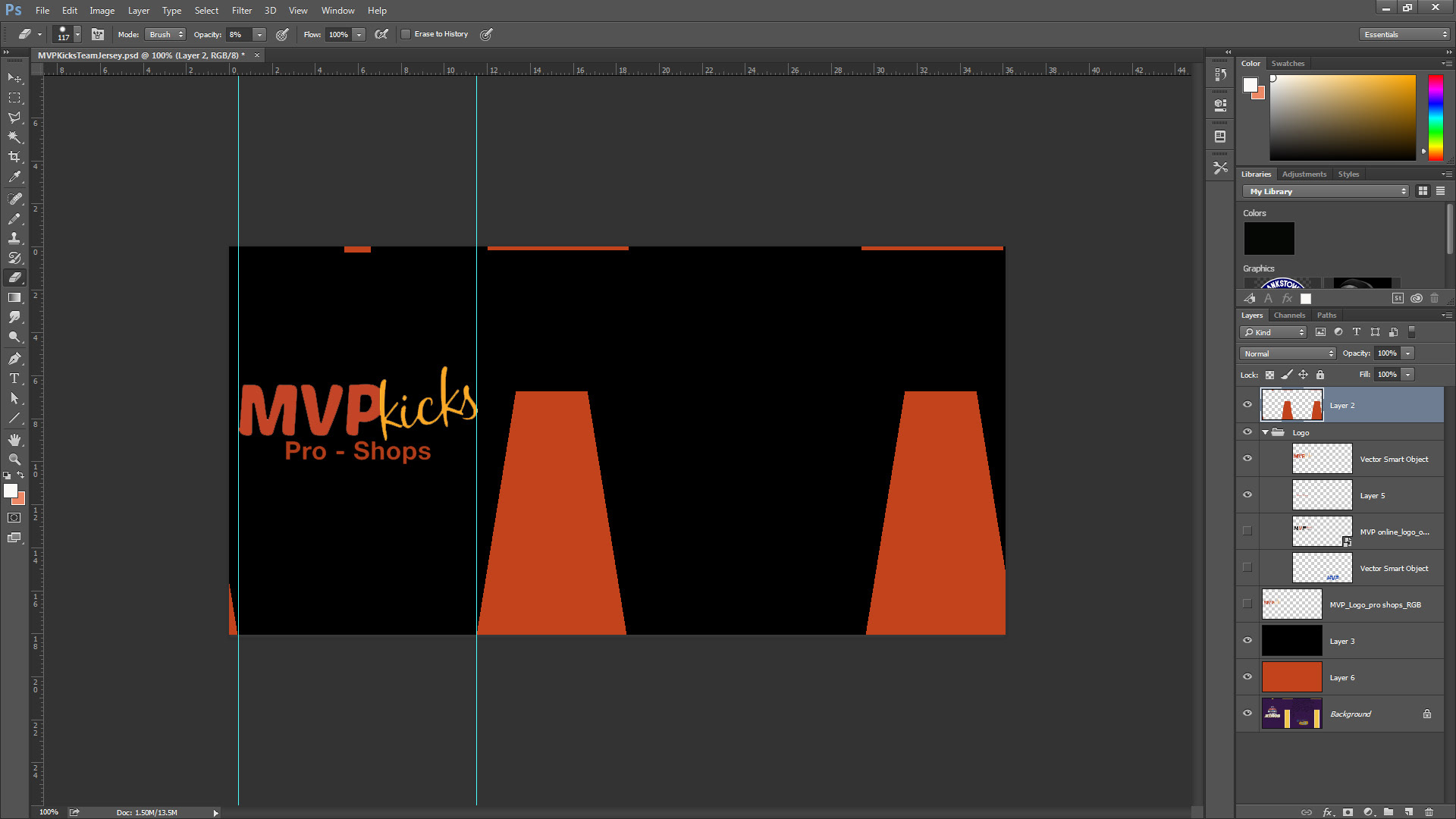1456x819 pixels.
Task: Hide Layer 6 visibility eye
Action: pos(1247,676)
